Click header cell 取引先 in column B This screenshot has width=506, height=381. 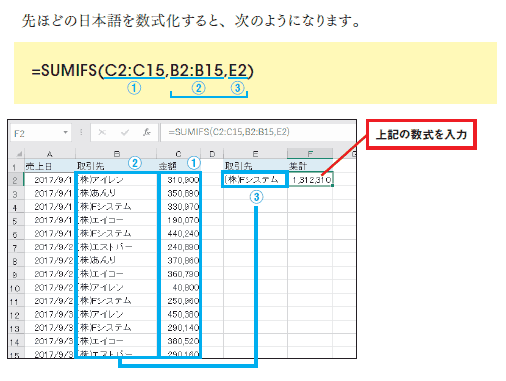(116, 166)
